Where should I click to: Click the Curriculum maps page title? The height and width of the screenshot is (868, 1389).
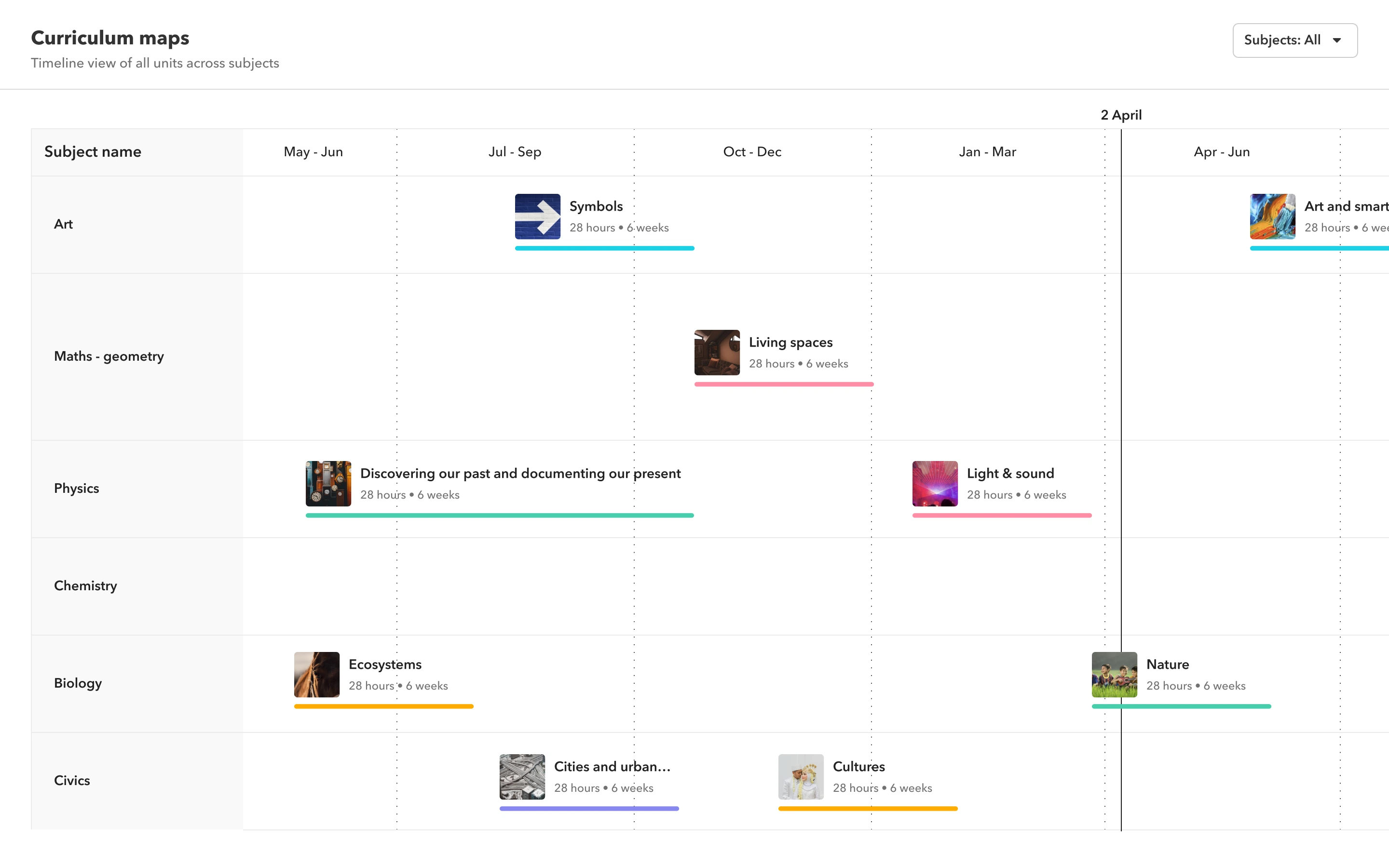pyautogui.click(x=110, y=37)
